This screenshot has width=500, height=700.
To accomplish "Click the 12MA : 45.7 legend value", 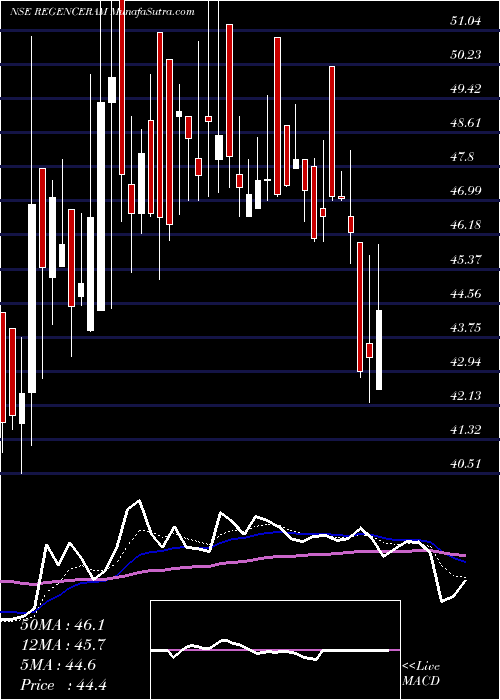I will coord(63,645).
